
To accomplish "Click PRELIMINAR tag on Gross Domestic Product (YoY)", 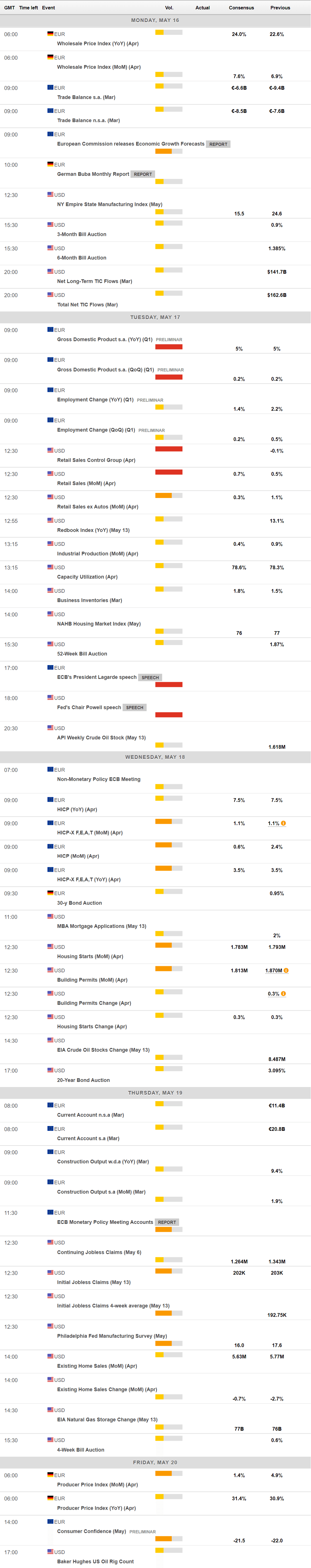I will point(169,340).
